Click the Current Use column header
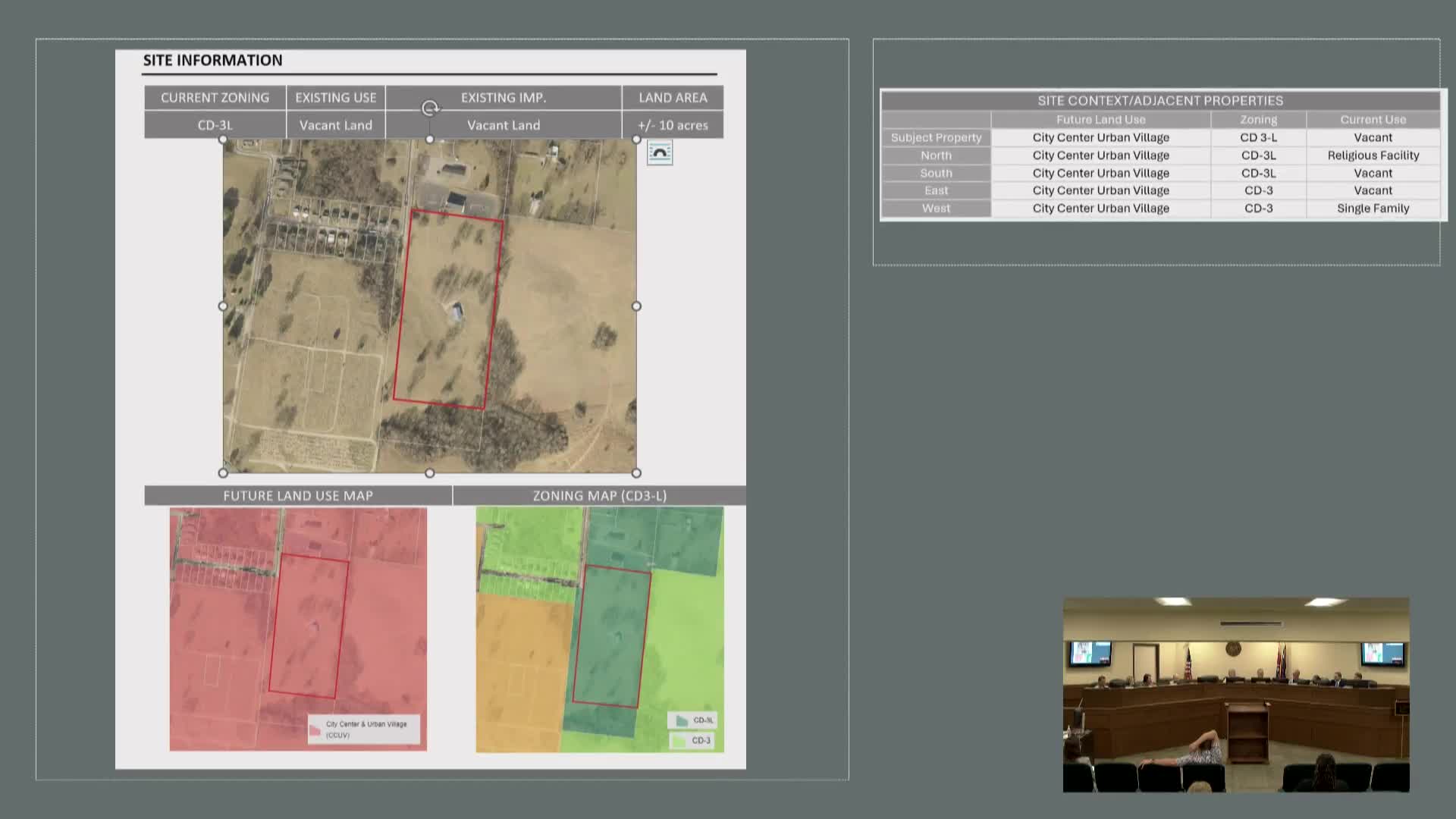This screenshot has width=1456, height=819. coord(1373,120)
